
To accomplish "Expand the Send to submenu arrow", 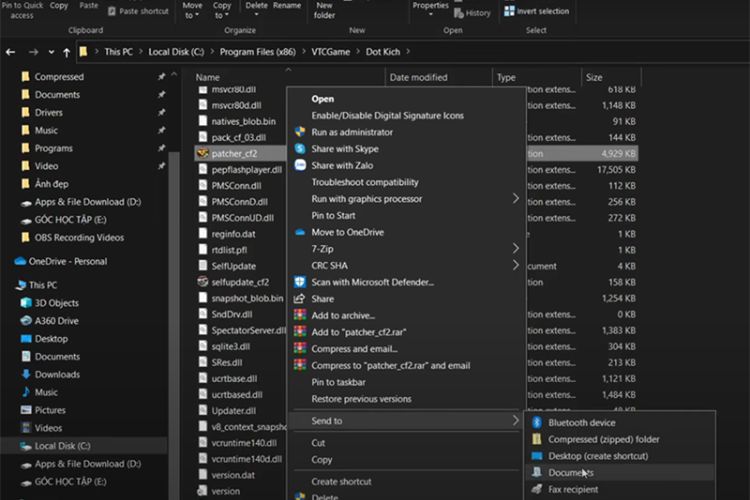I will pyautogui.click(x=515, y=421).
